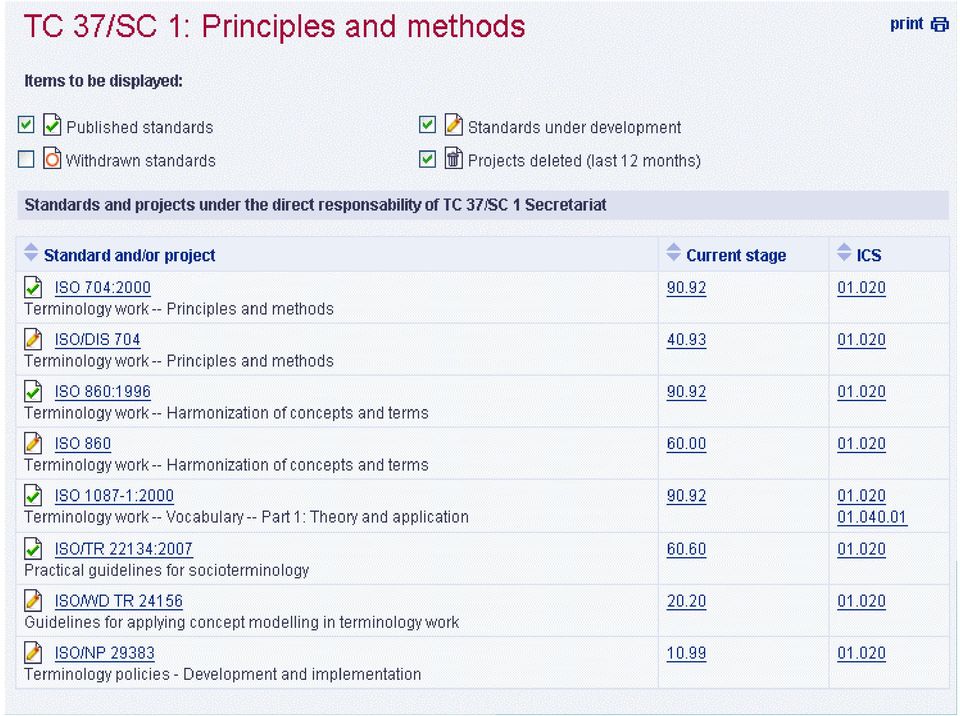The width and height of the screenshot is (960, 716).
Task: Open the ISO/TR 22134:2007 link
Action: [123, 549]
